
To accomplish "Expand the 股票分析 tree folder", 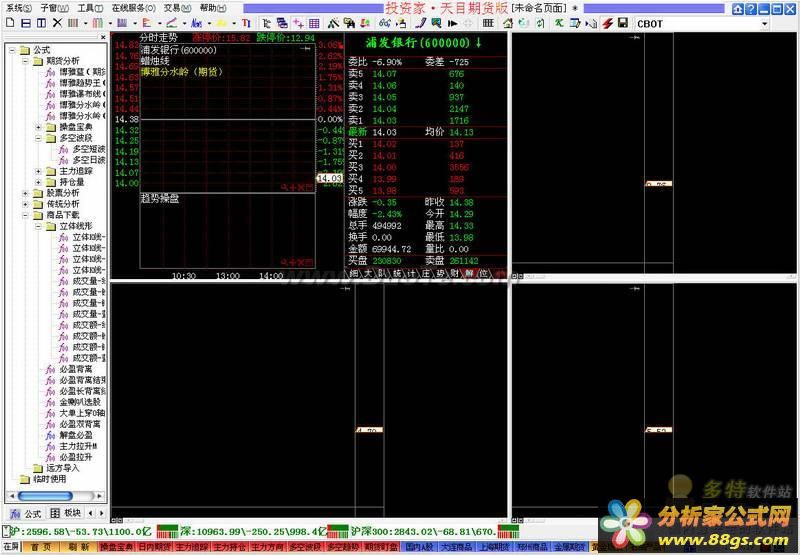I will coord(25,193).
